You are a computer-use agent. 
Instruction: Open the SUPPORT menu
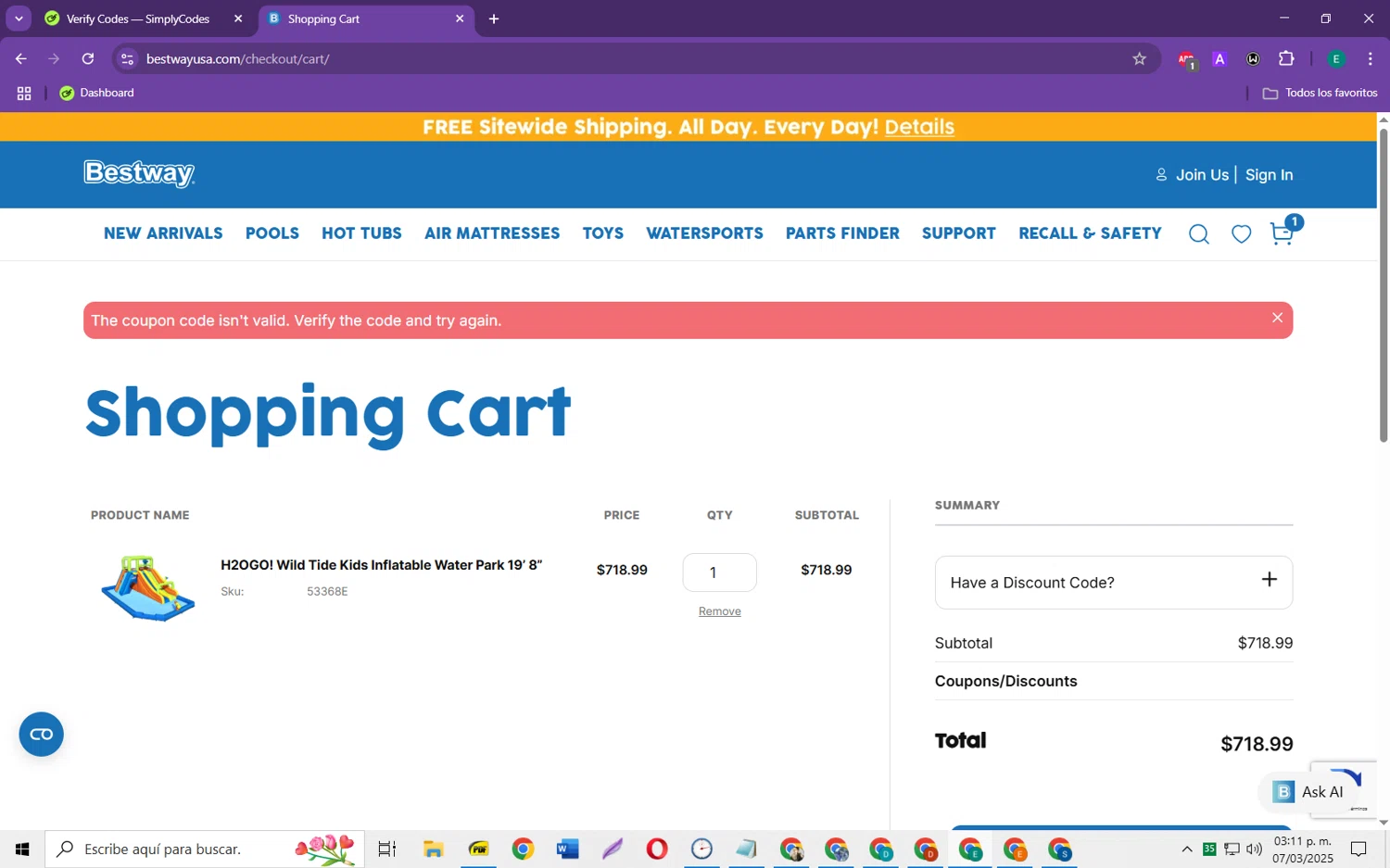(959, 233)
